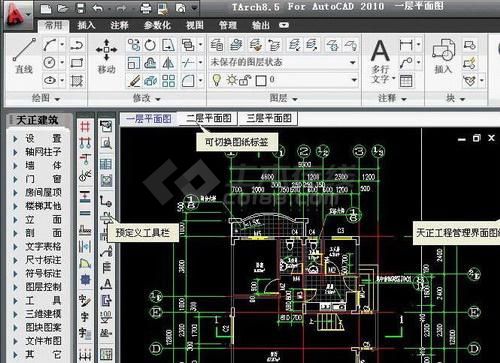Switch to 二层平面图 drawing tab
The image size is (500, 363).
[x=209, y=118]
